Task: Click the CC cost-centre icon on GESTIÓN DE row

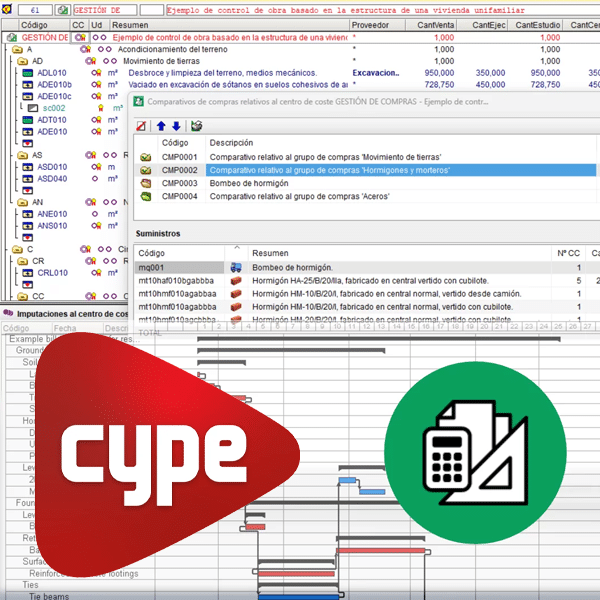Action: pos(80,38)
